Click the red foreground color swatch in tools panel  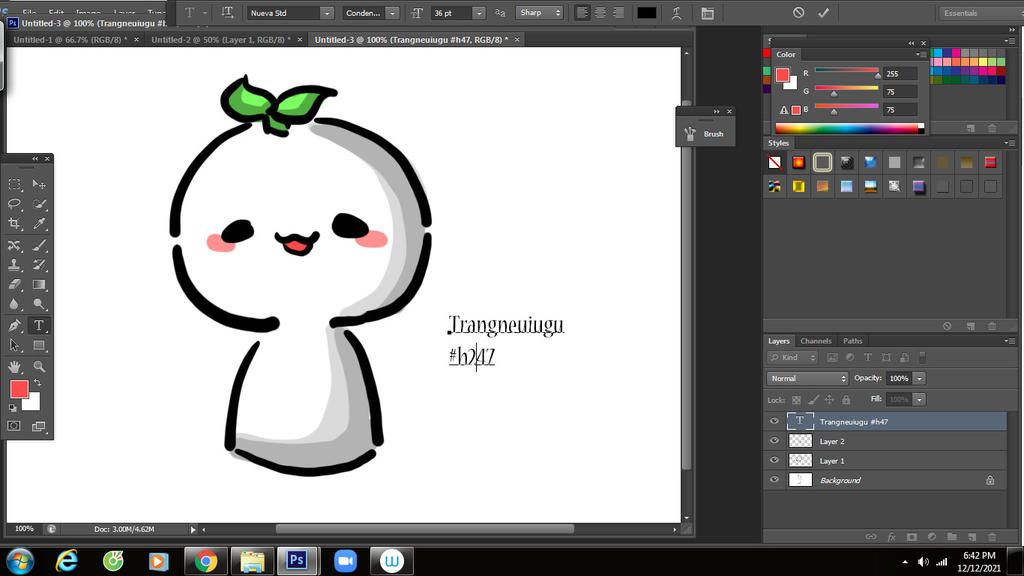point(19,389)
